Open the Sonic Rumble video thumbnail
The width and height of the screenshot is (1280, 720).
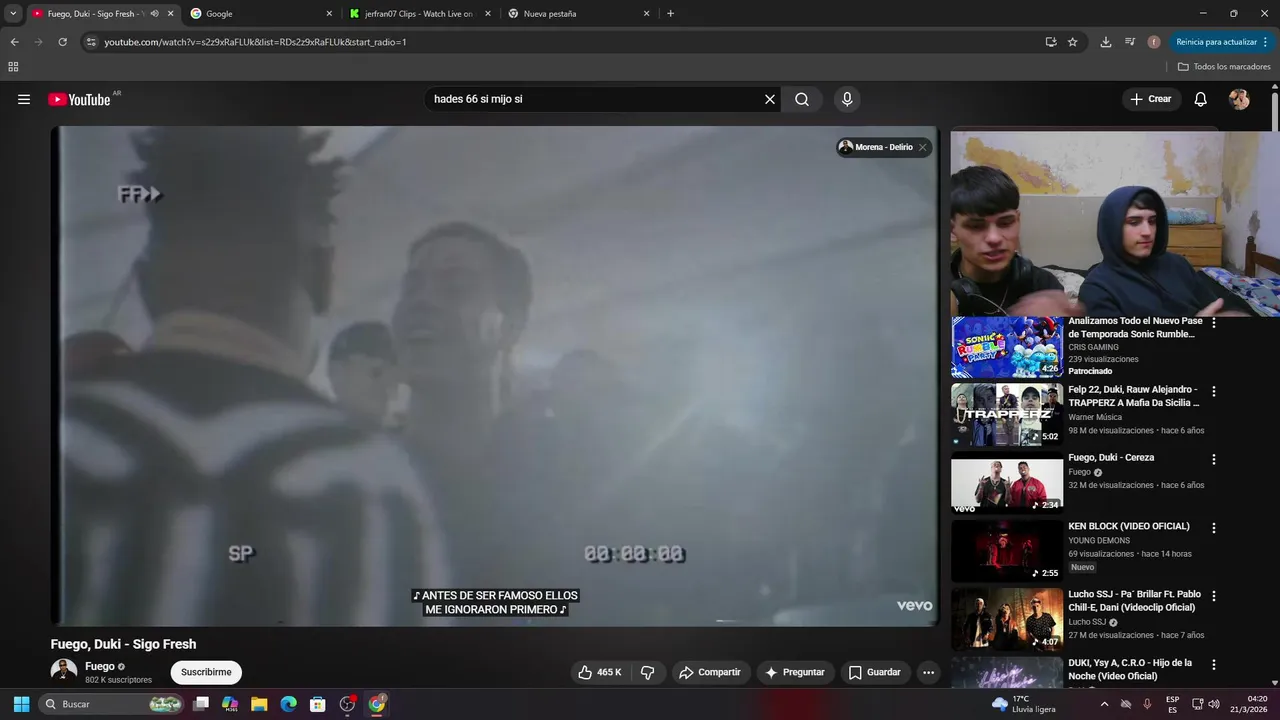pyautogui.click(x=1007, y=347)
